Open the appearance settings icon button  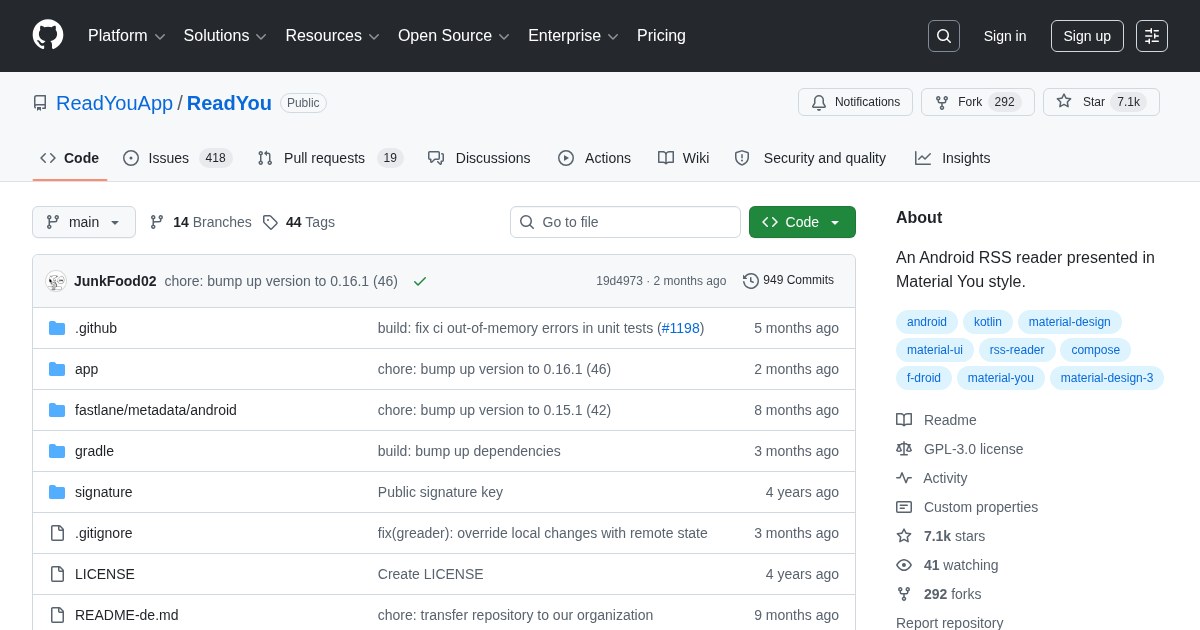point(1152,36)
